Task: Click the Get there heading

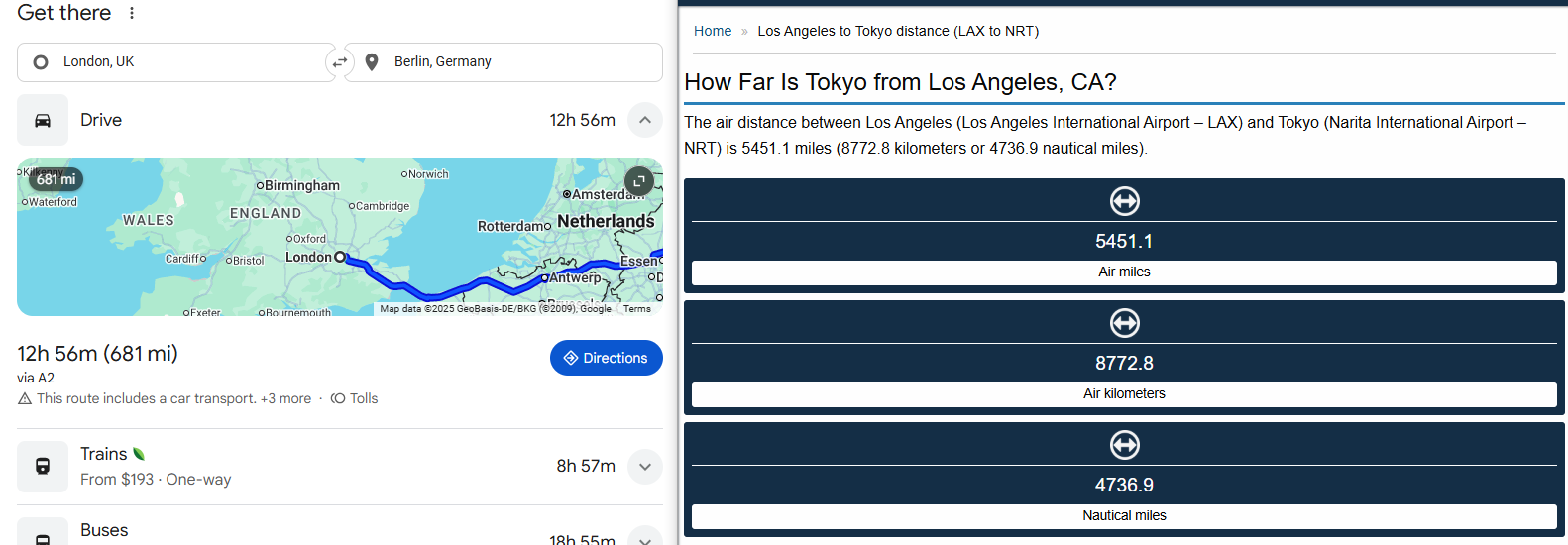Action: coord(64,13)
